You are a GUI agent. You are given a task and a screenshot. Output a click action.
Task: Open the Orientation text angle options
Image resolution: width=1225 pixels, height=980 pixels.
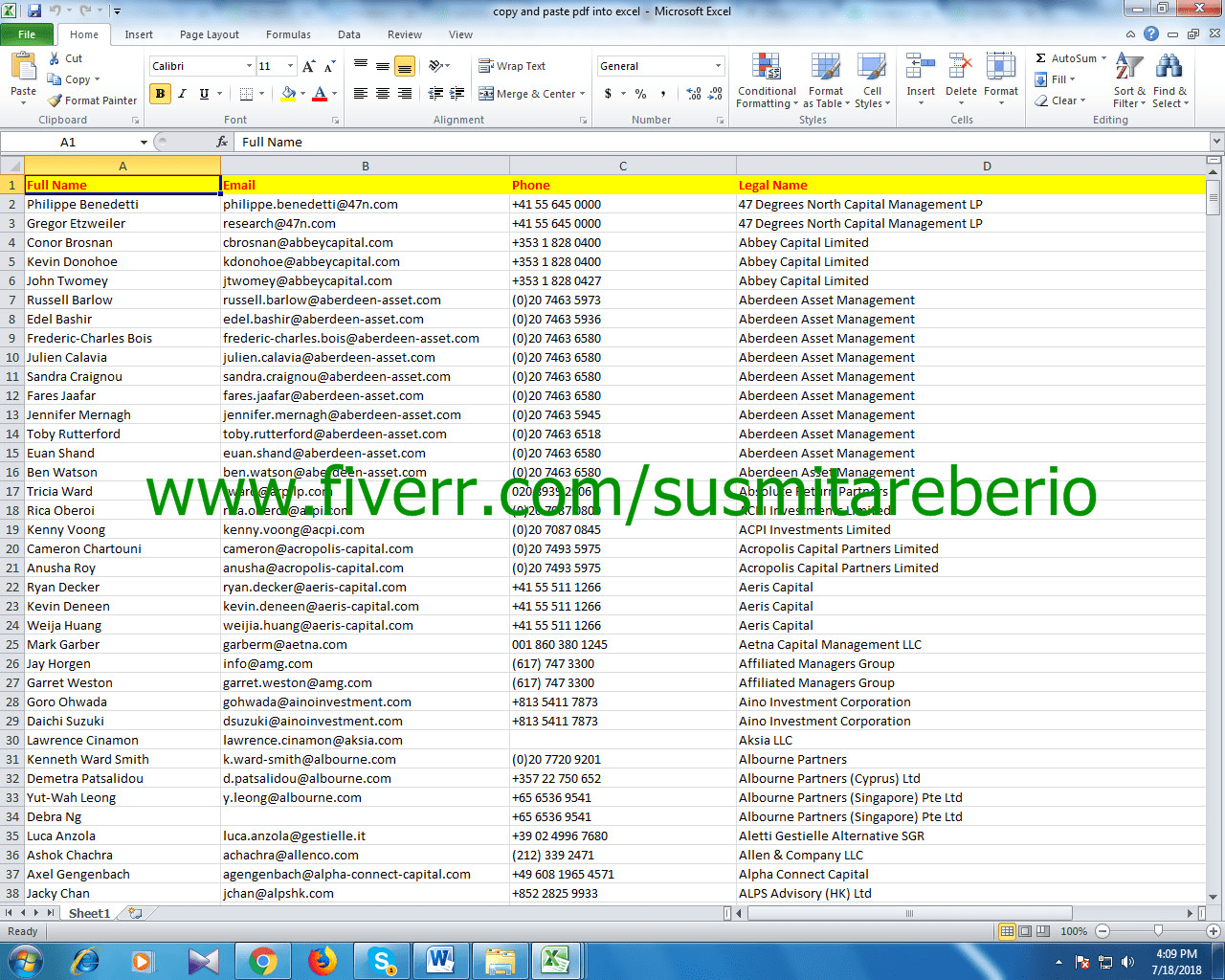(x=439, y=66)
